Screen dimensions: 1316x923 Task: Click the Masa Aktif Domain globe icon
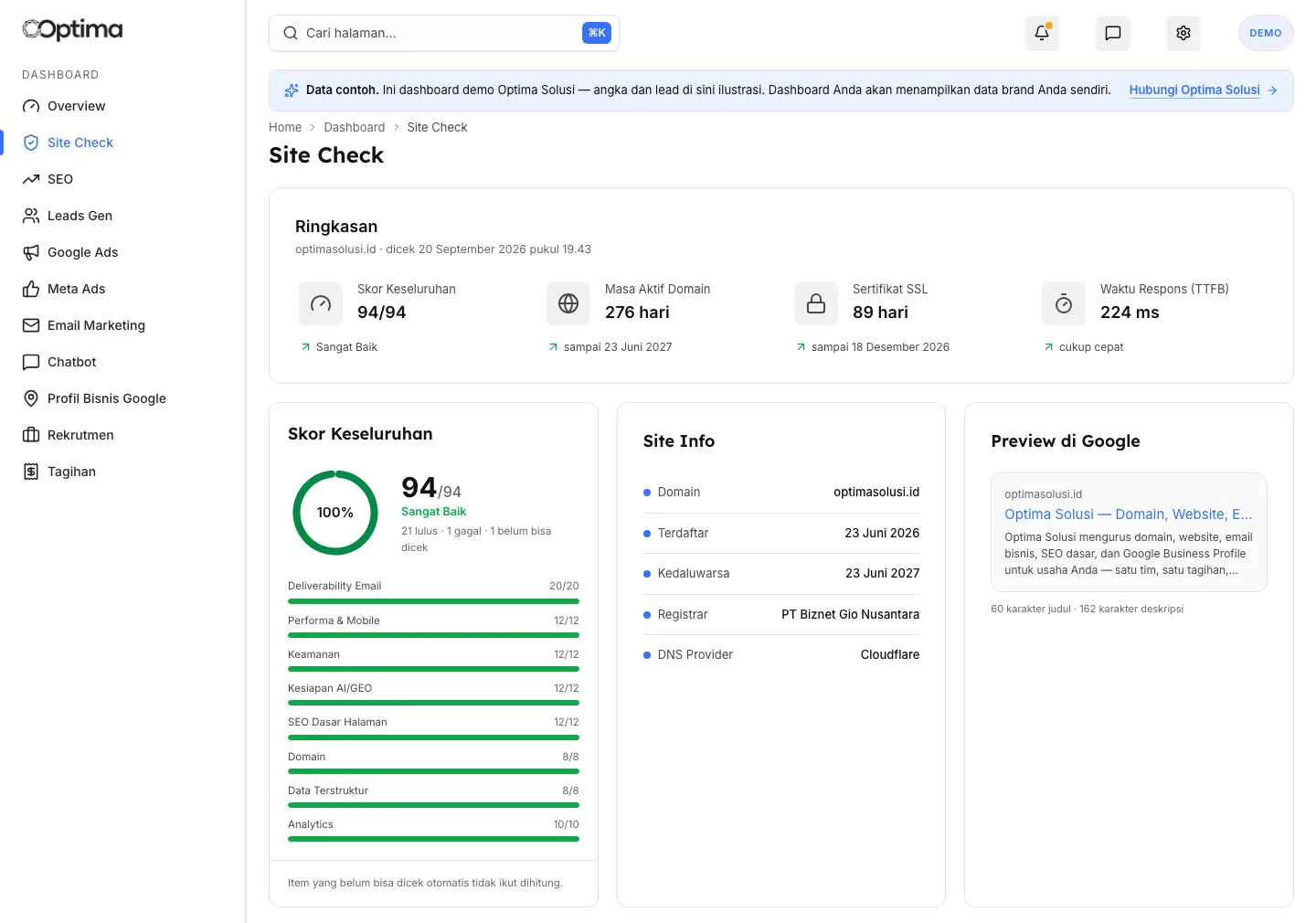click(x=568, y=303)
